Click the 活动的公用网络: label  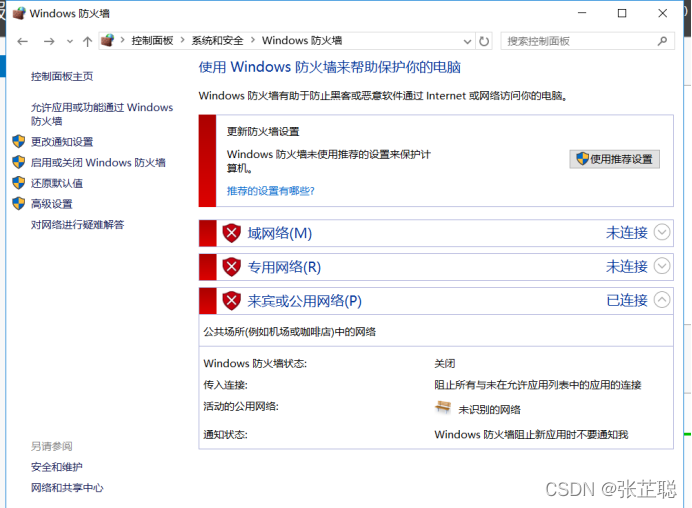point(241,406)
